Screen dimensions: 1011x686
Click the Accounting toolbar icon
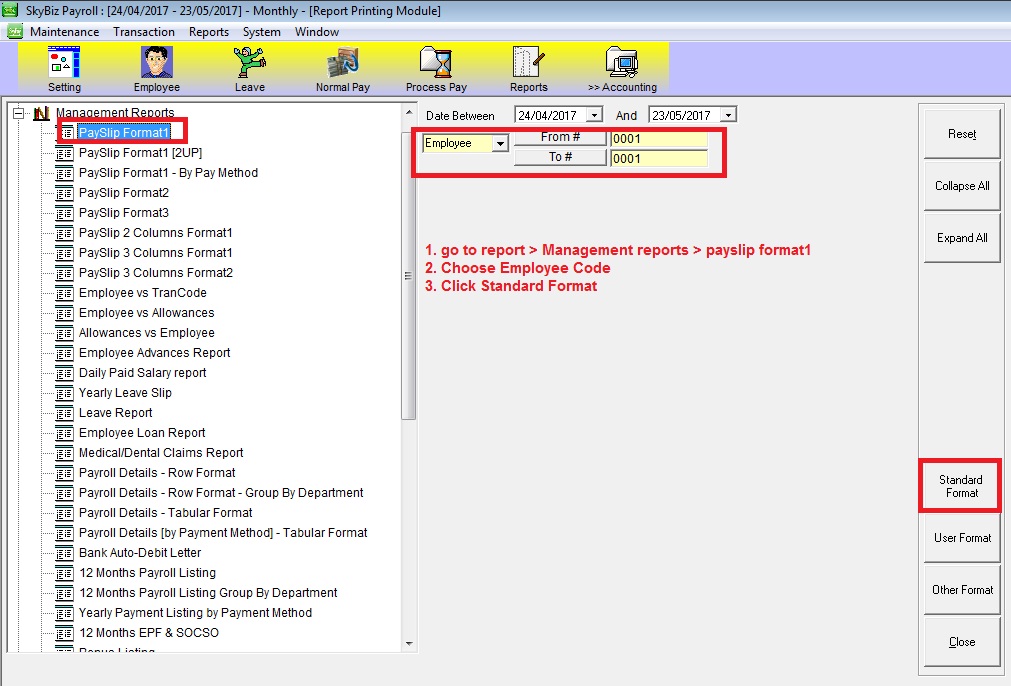(621, 63)
